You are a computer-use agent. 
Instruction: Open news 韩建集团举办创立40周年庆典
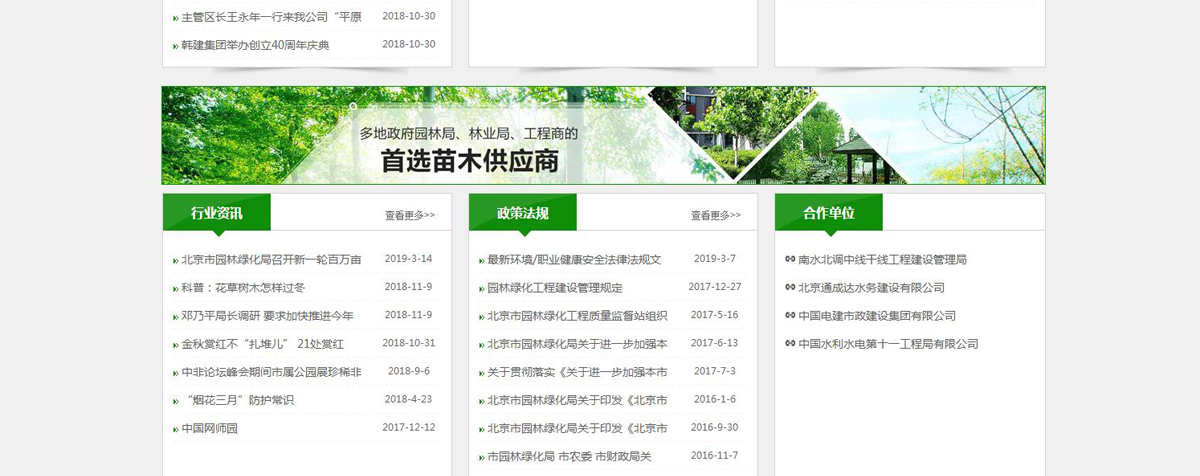(x=255, y=45)
